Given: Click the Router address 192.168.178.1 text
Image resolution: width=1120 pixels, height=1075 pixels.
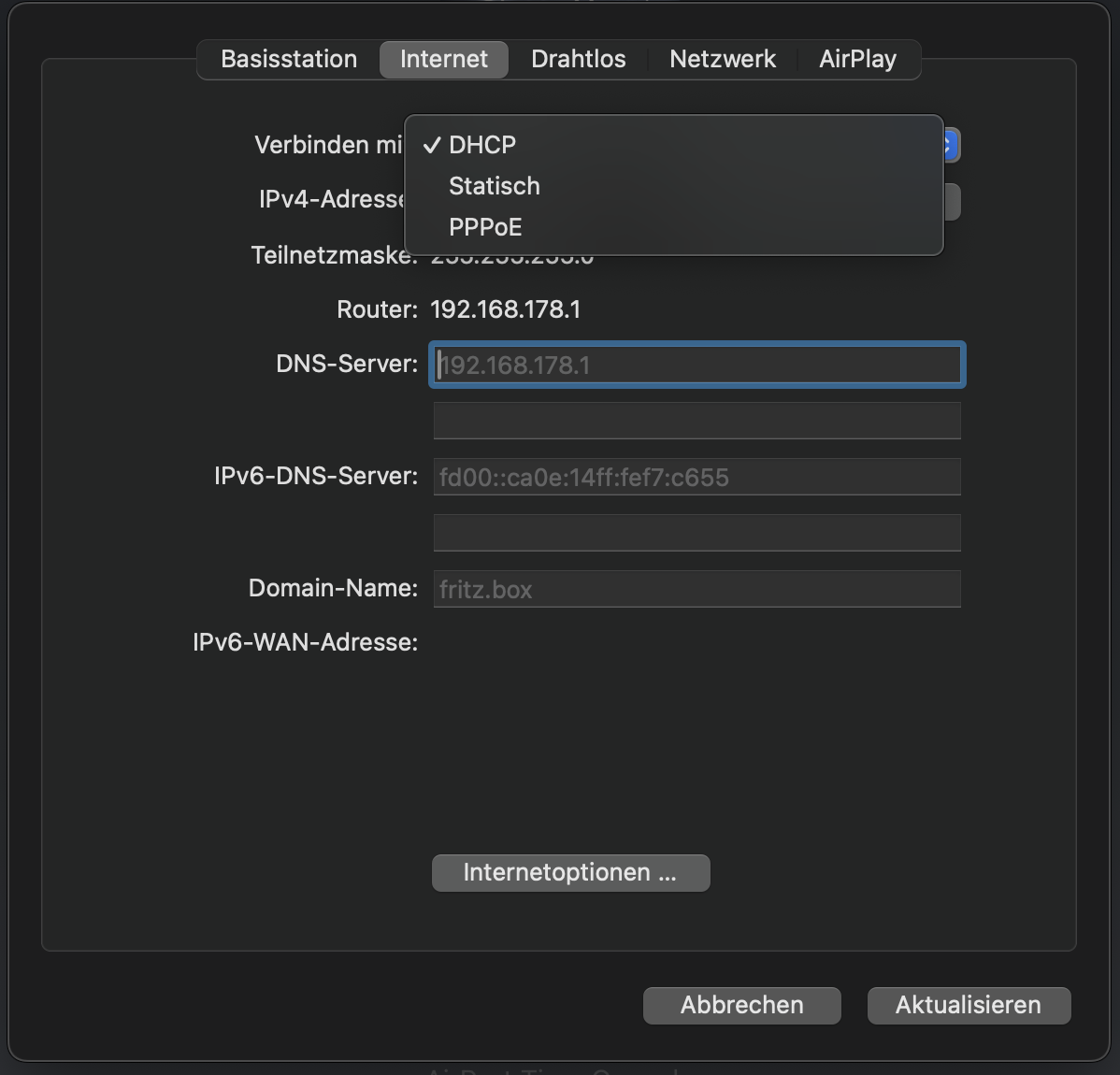Looking at the screenshot, I should click(x=505, y=309).
